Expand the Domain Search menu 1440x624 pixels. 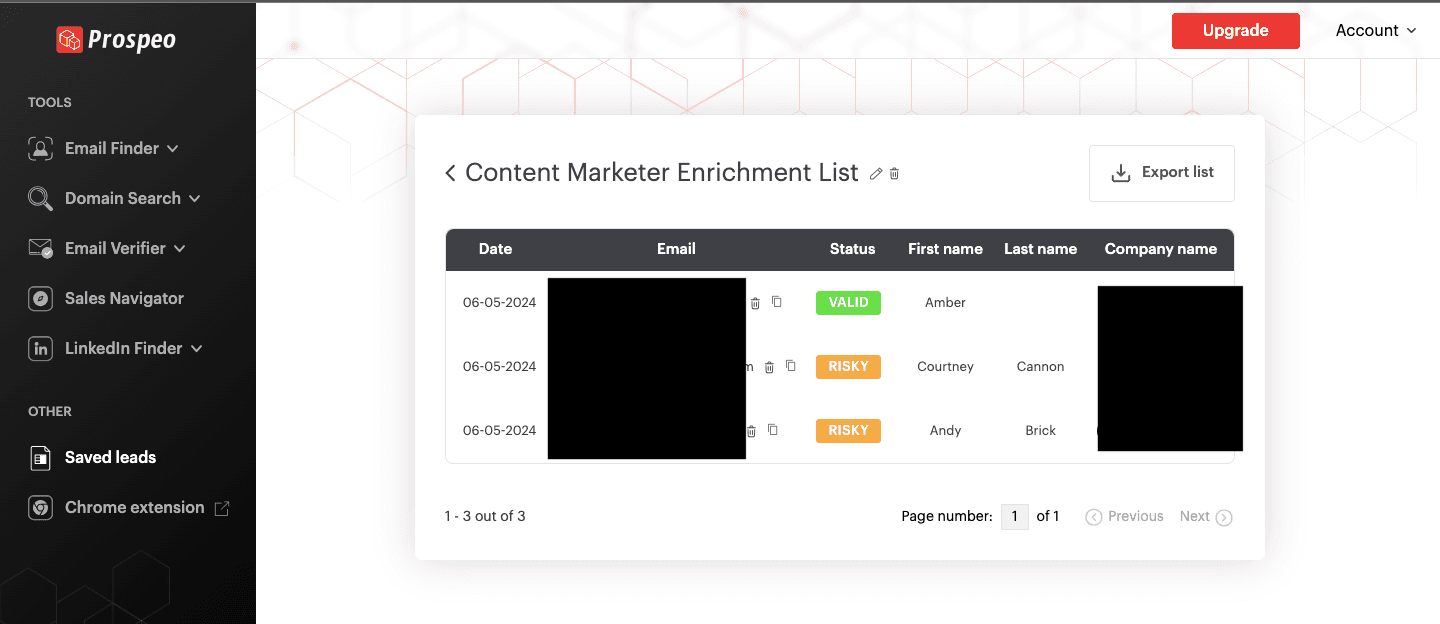pos(195,198)
